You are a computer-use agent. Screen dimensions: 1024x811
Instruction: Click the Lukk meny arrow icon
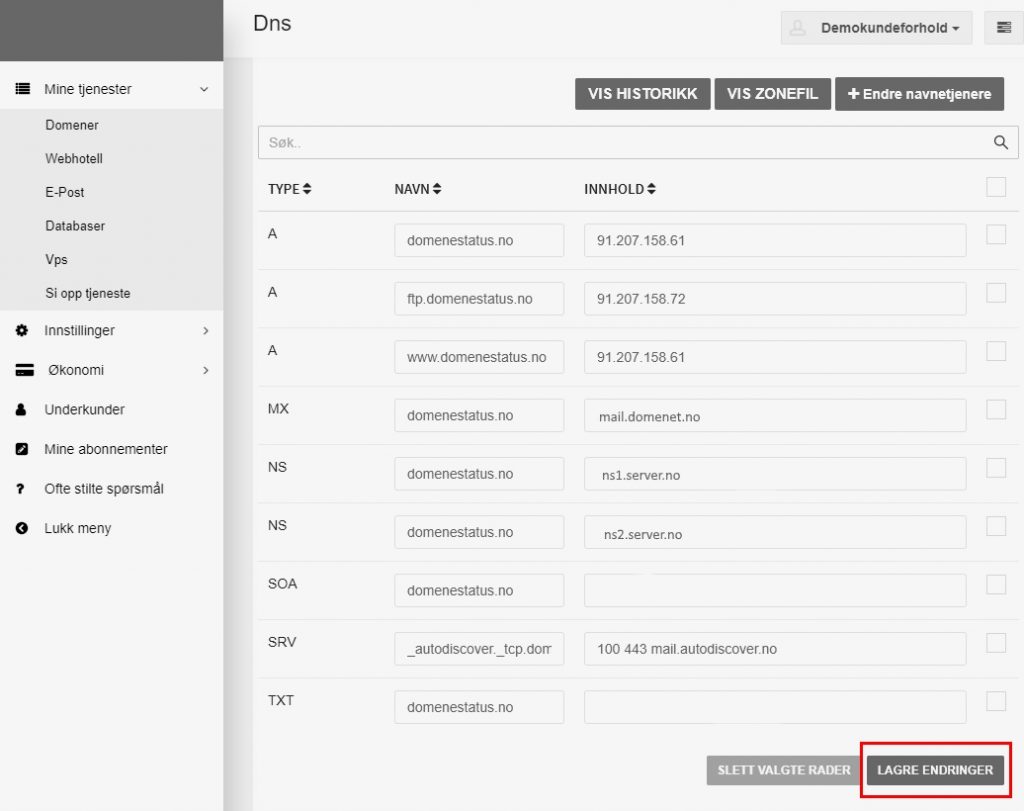pos(22,528)
